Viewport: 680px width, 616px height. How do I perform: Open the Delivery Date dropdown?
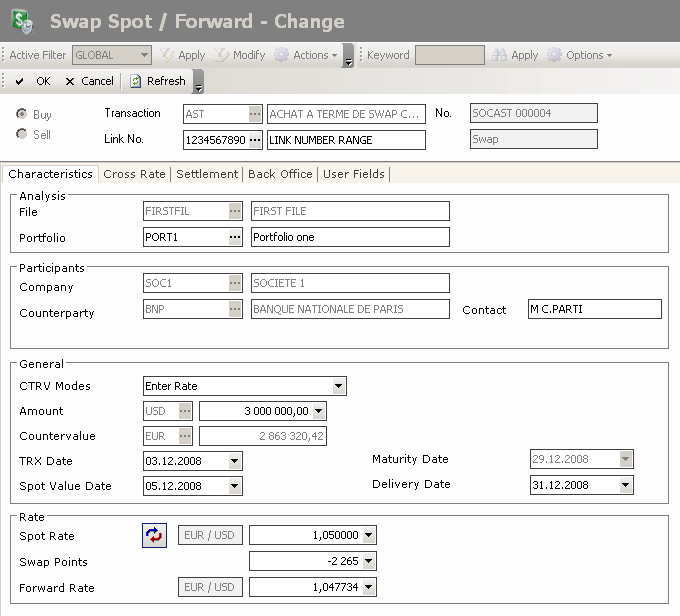pyautogui.click(x=625, y=485)
